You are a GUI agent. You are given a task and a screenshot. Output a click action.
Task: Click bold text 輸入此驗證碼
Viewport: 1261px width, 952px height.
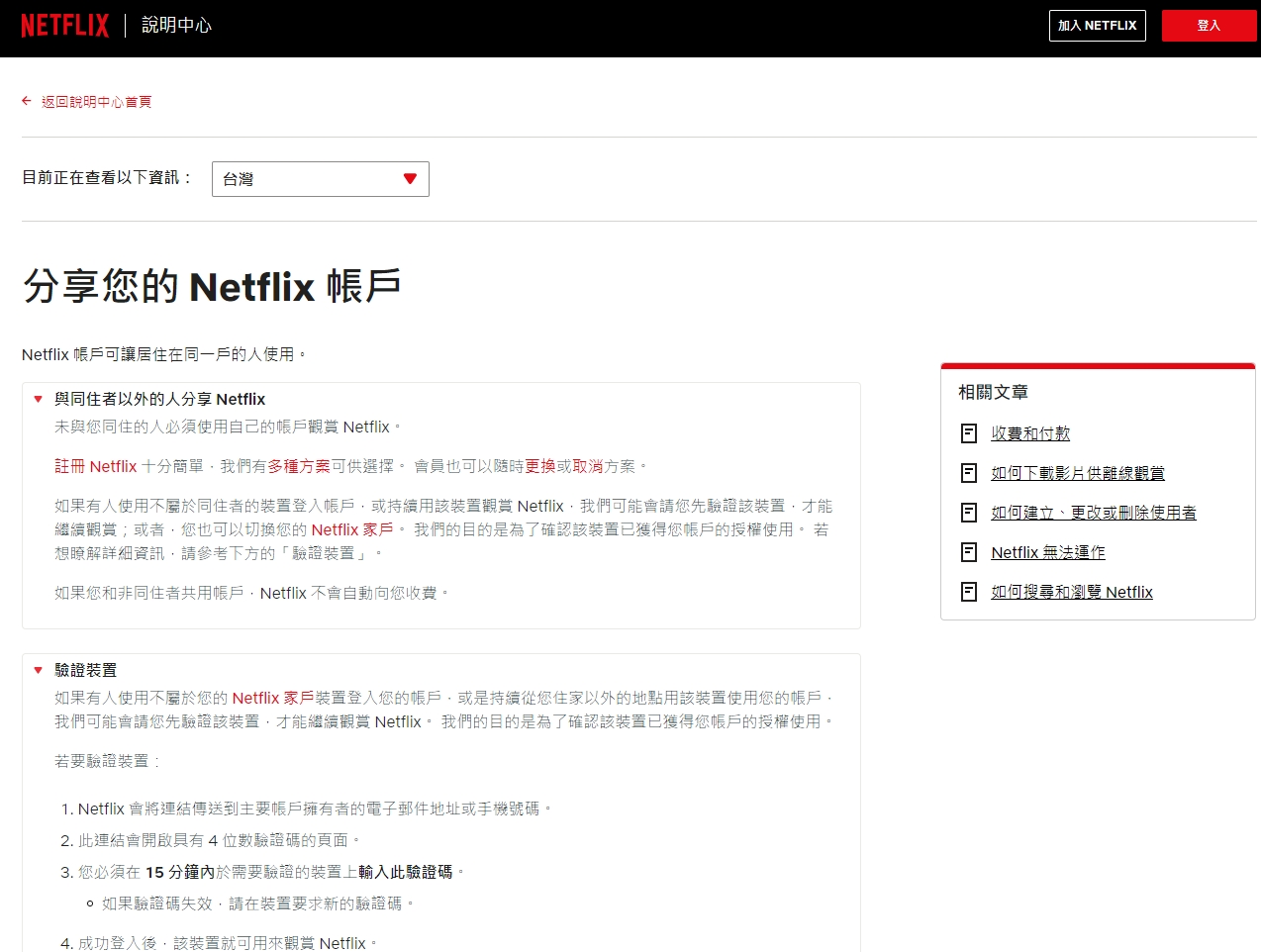pos(406,872)
